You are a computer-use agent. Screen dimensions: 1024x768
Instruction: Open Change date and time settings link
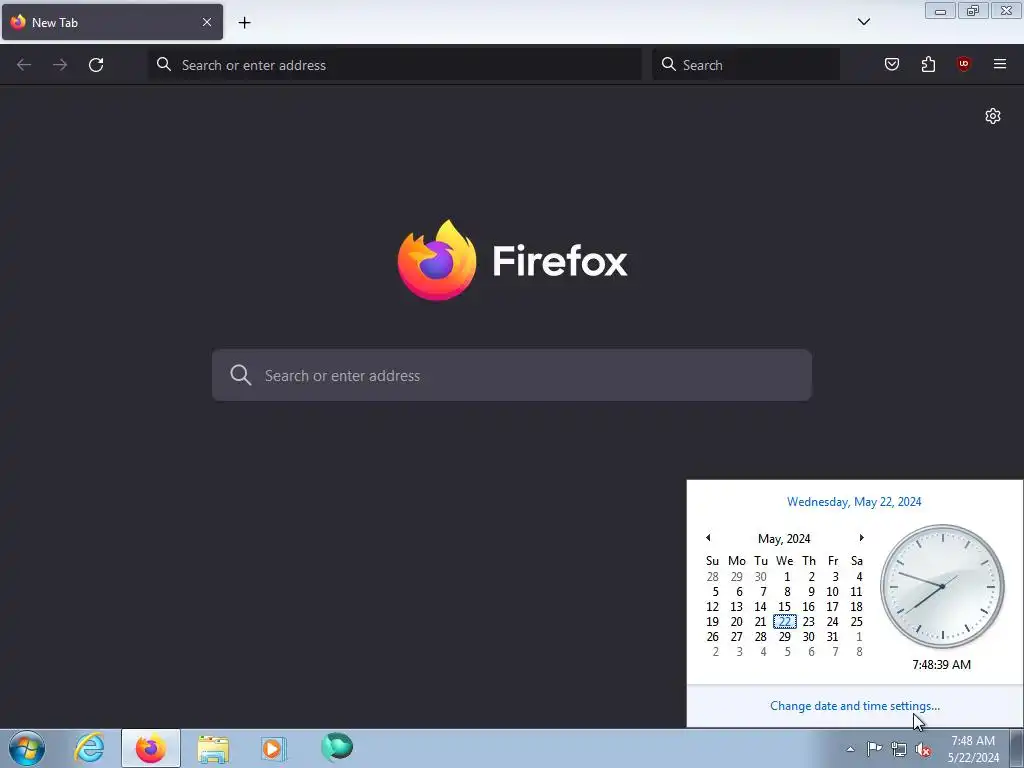(855, 706)
